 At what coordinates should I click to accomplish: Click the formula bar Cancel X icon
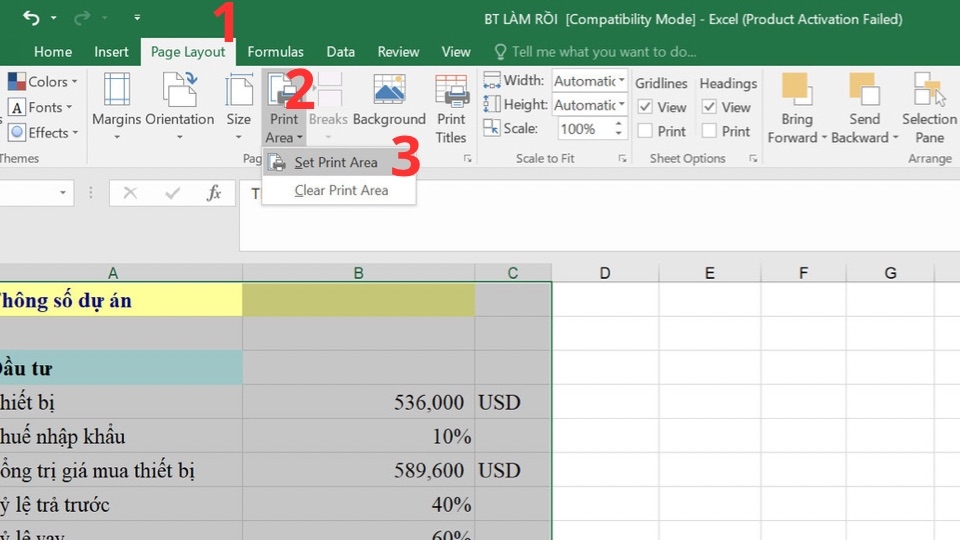[x=130, y=193]
